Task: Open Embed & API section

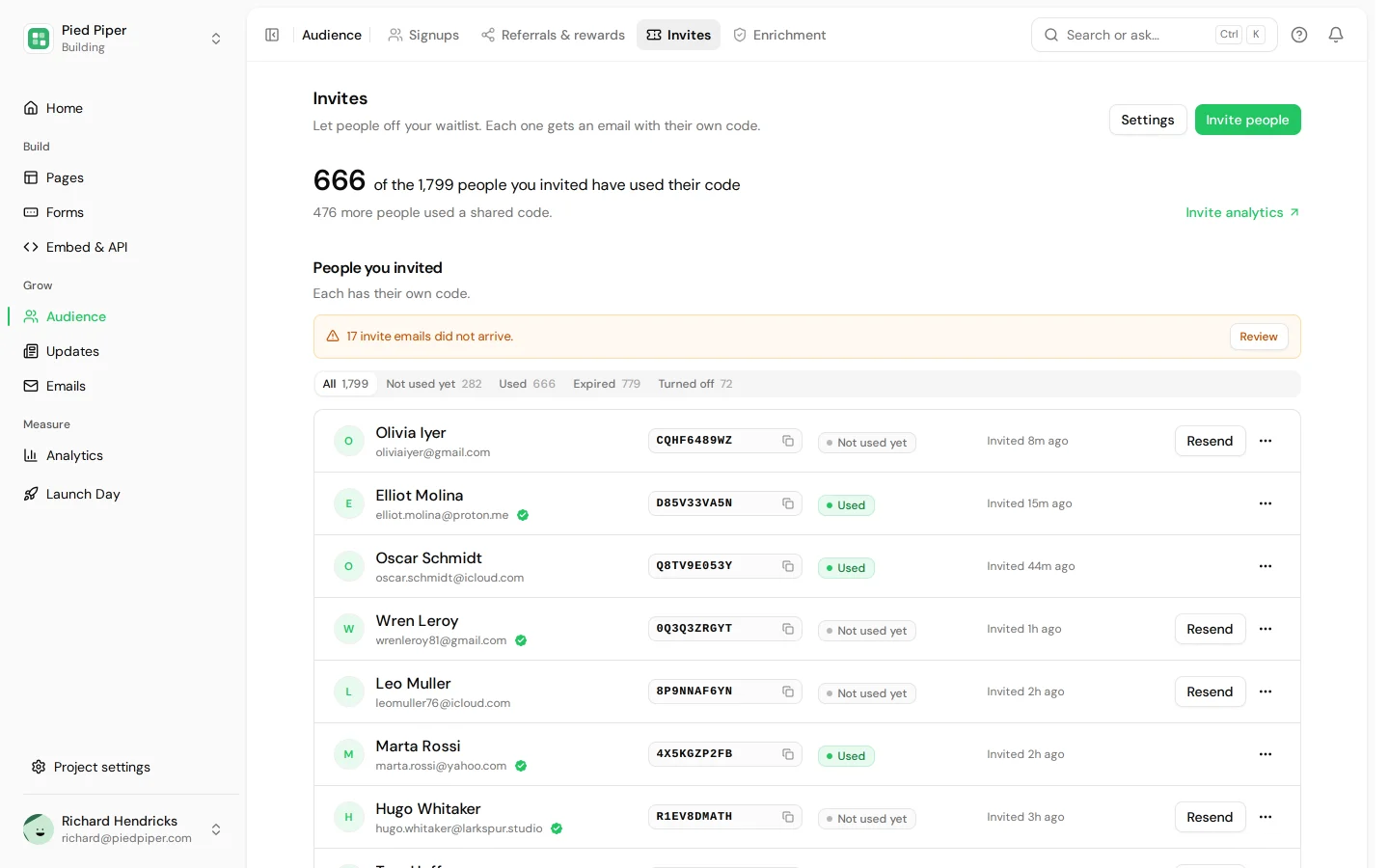Action: (x=123, y=247)
